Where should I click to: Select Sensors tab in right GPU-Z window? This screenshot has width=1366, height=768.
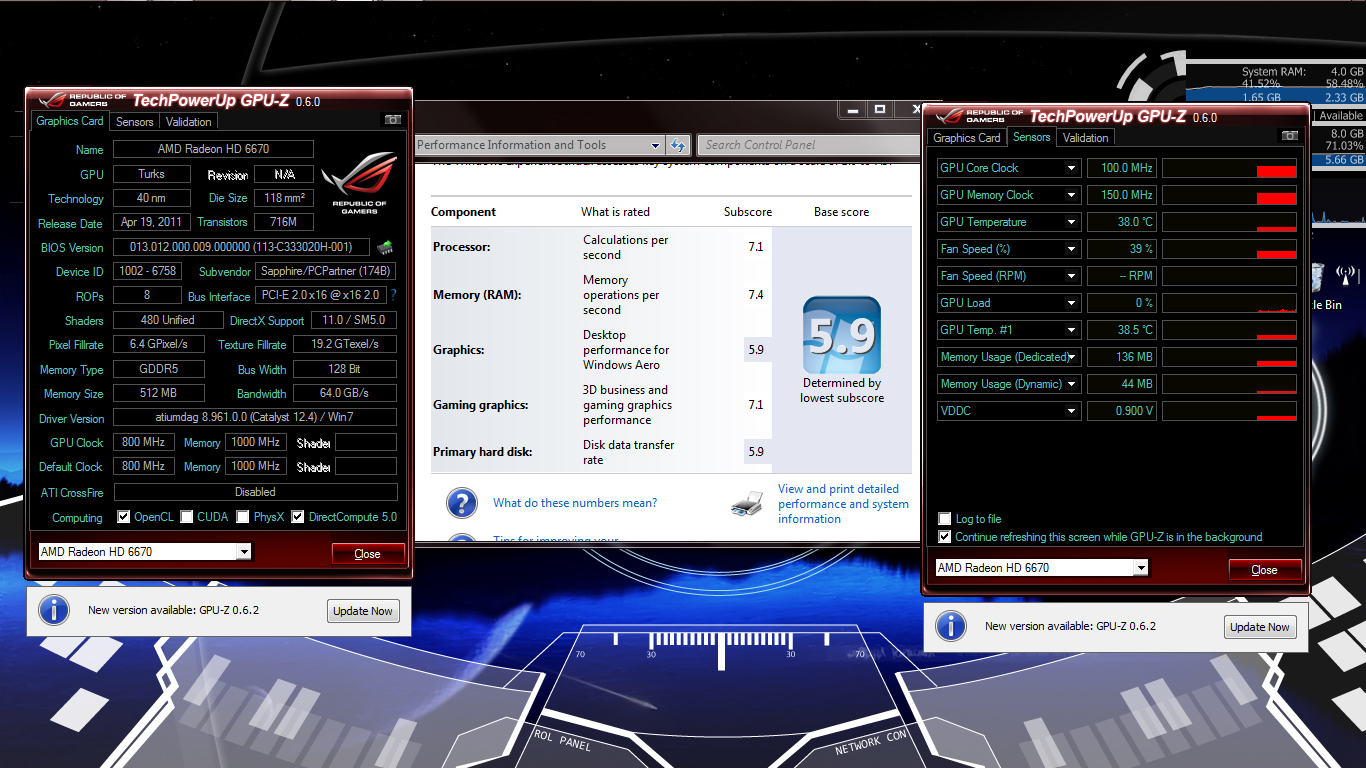[1032, 137]
